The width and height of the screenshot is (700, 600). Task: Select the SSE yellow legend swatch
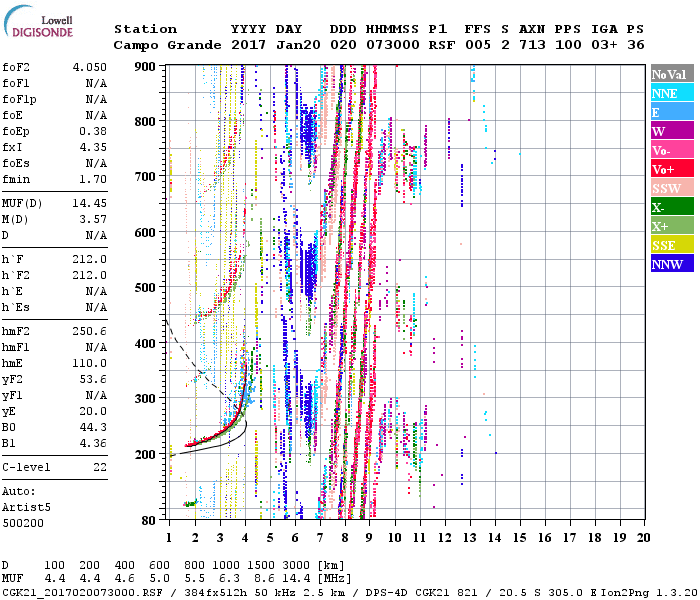pyautogui.click(x=672, y=245)
